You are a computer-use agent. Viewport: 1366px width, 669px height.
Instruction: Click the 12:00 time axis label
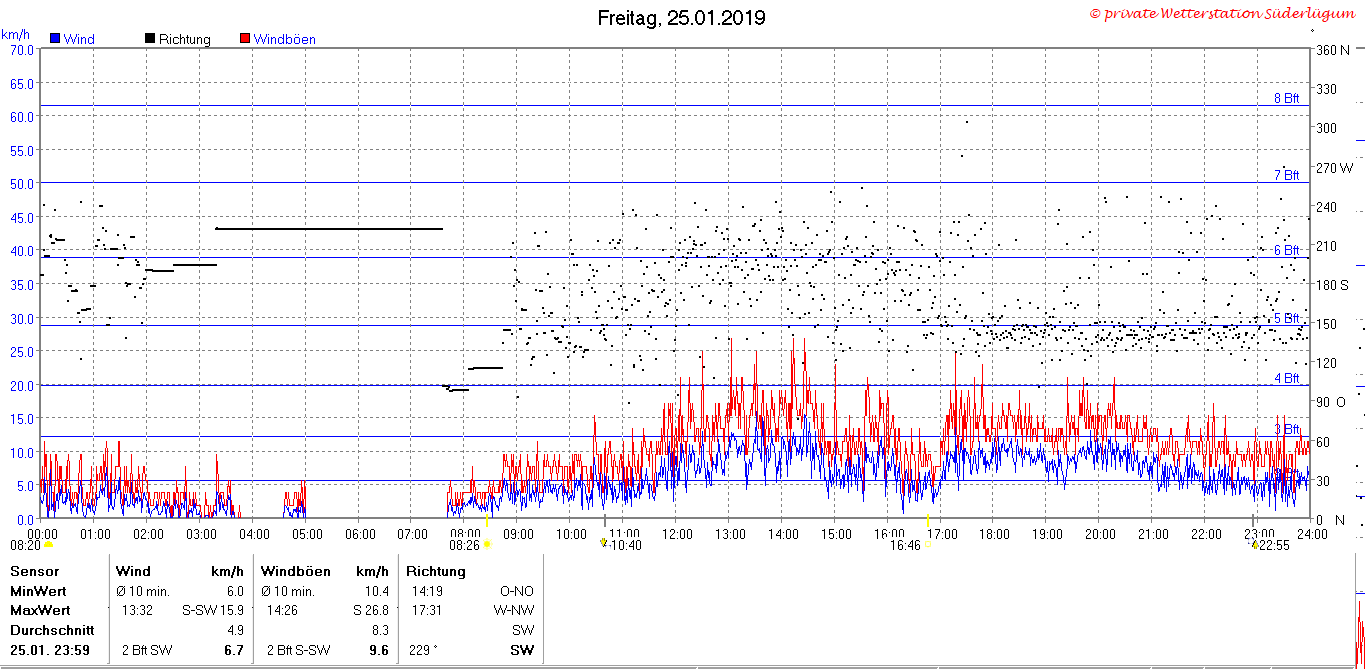tap(677, 533)
